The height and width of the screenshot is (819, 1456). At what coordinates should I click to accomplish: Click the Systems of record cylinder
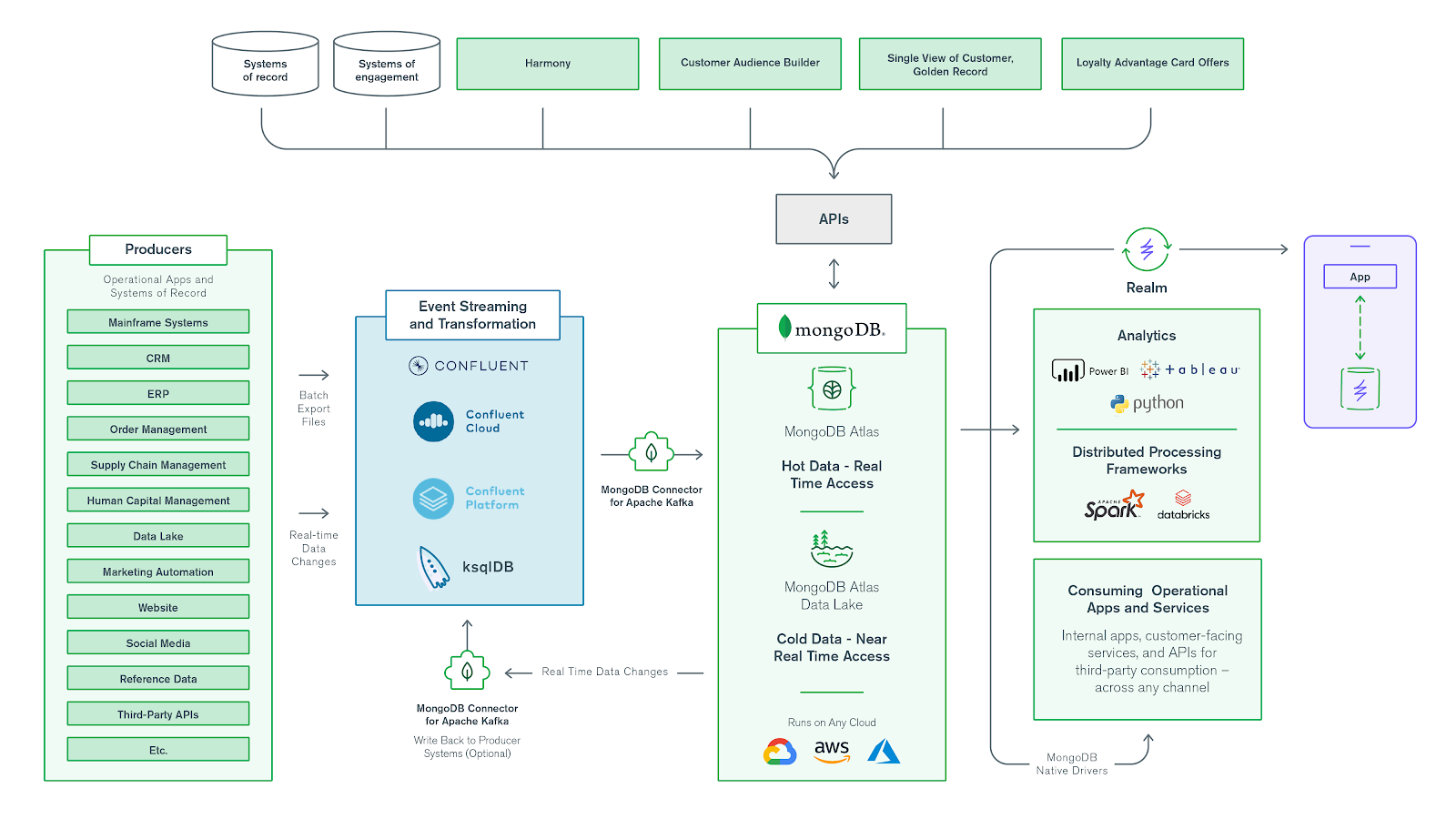tap(265, 64)
